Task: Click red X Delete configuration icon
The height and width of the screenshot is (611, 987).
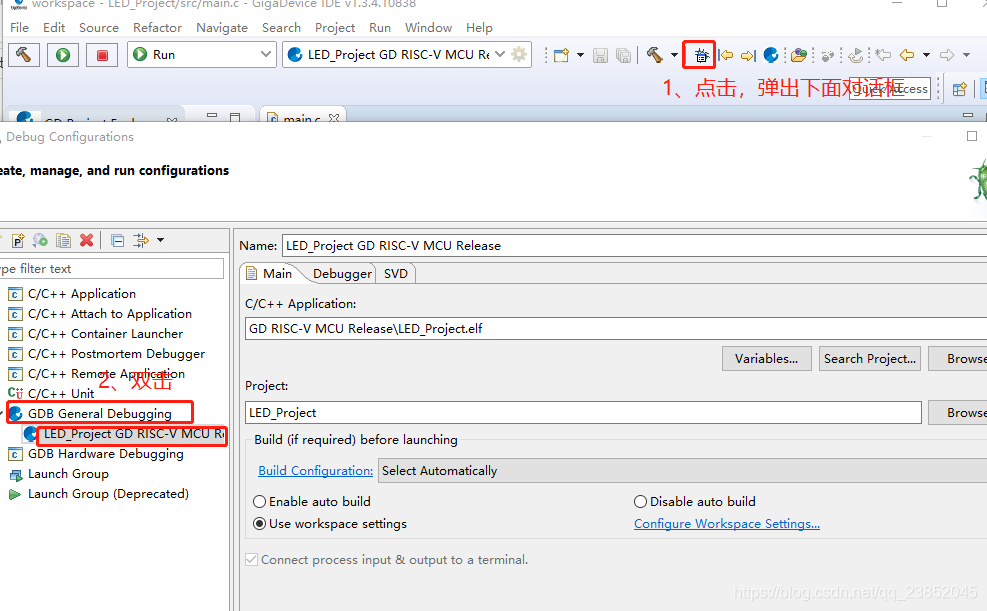Action: tap(87, 240)
